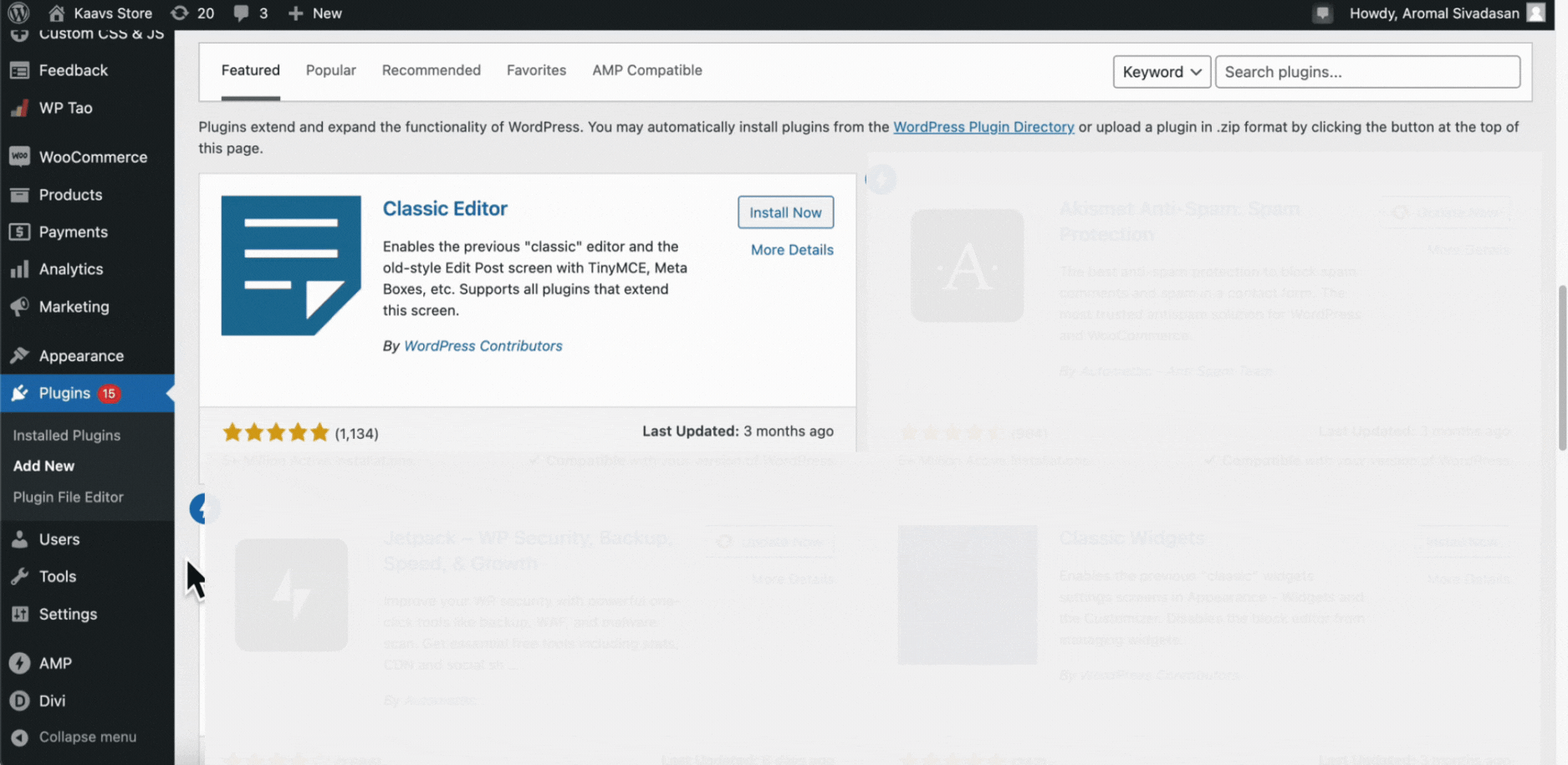The height and width of the screenshot is (765, 1568).
Task: Open the Classic Editor title link
Action: [x=445, y=208]
